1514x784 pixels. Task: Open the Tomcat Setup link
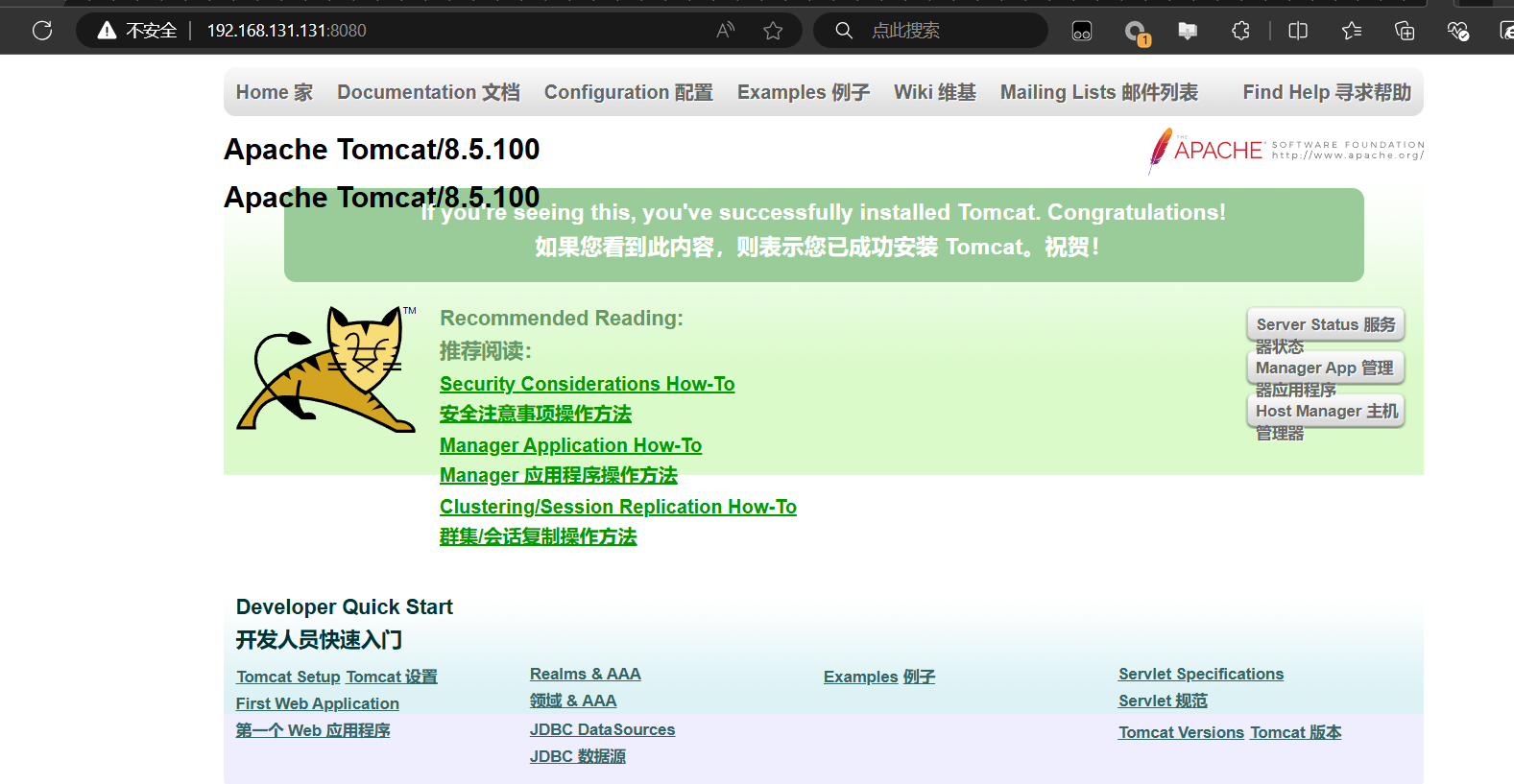tap(289, 677)
